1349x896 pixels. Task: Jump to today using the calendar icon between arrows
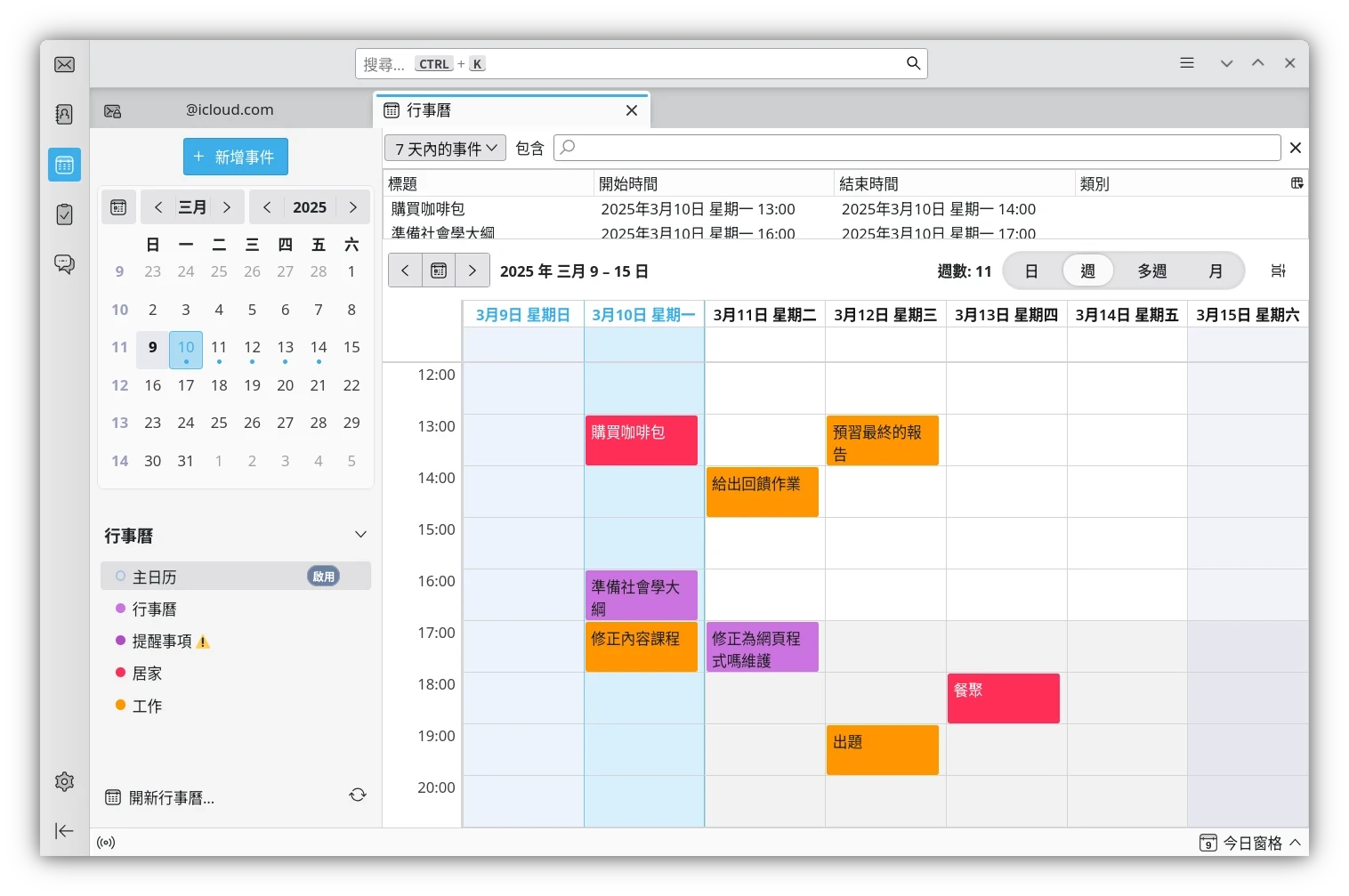tap(439, 270)
